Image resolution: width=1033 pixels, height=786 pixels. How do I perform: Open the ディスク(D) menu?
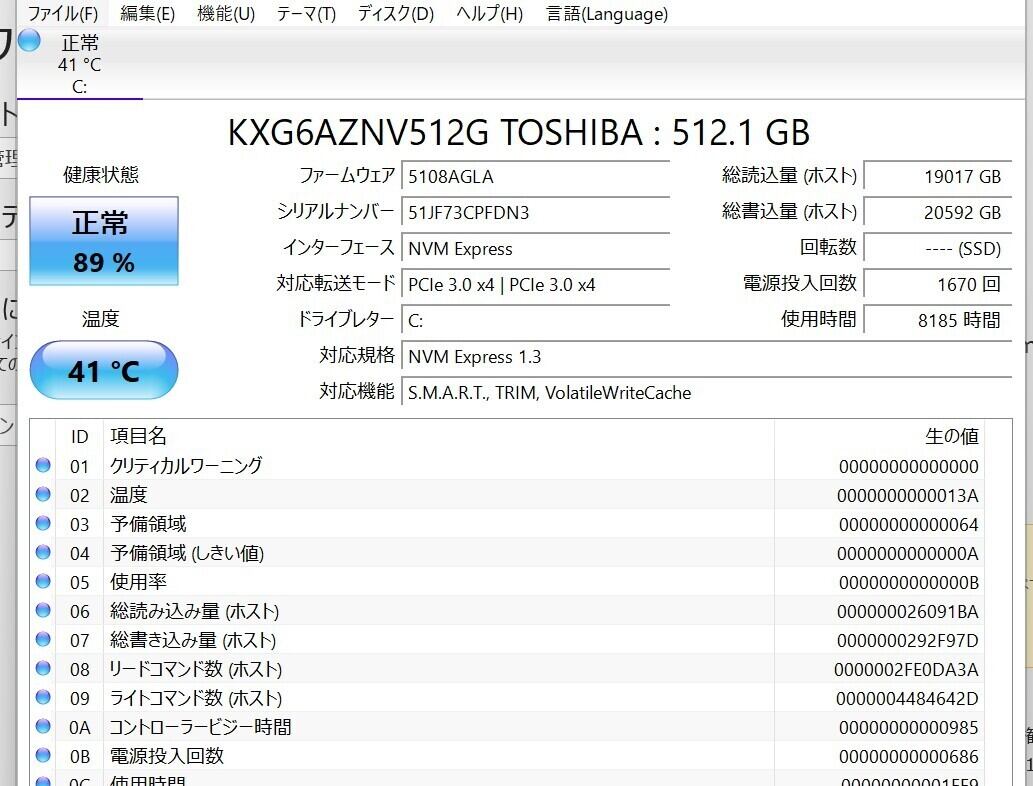(x=396, y=13)
